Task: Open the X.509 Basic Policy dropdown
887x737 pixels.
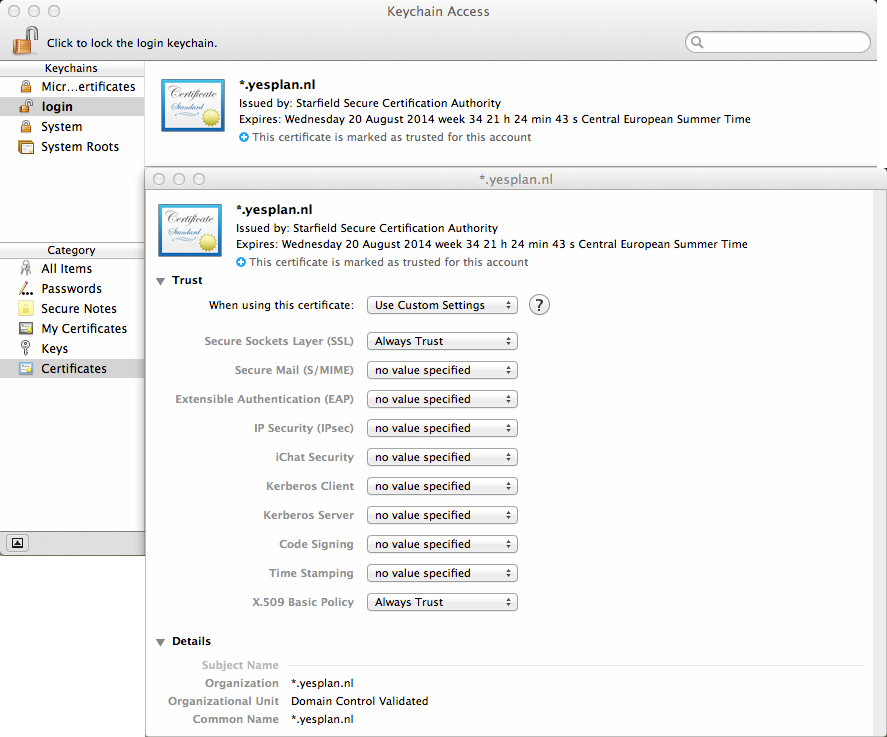Action: [x=442, y=602]
